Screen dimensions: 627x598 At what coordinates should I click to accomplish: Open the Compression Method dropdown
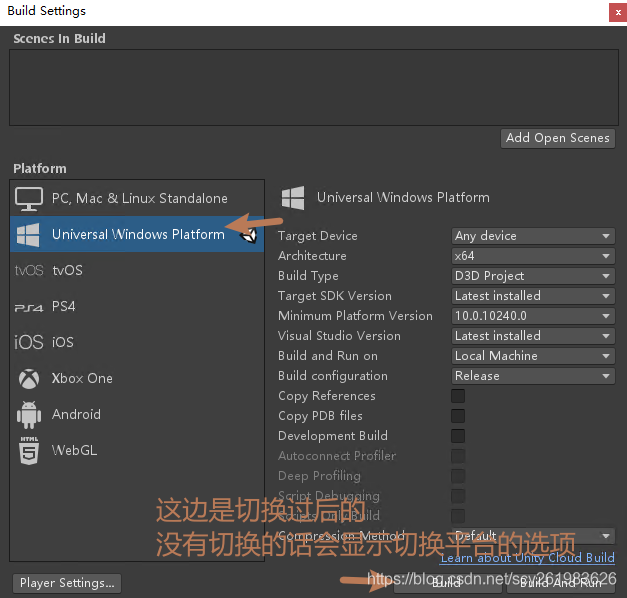pyautogui.click(x=533, y=536)
